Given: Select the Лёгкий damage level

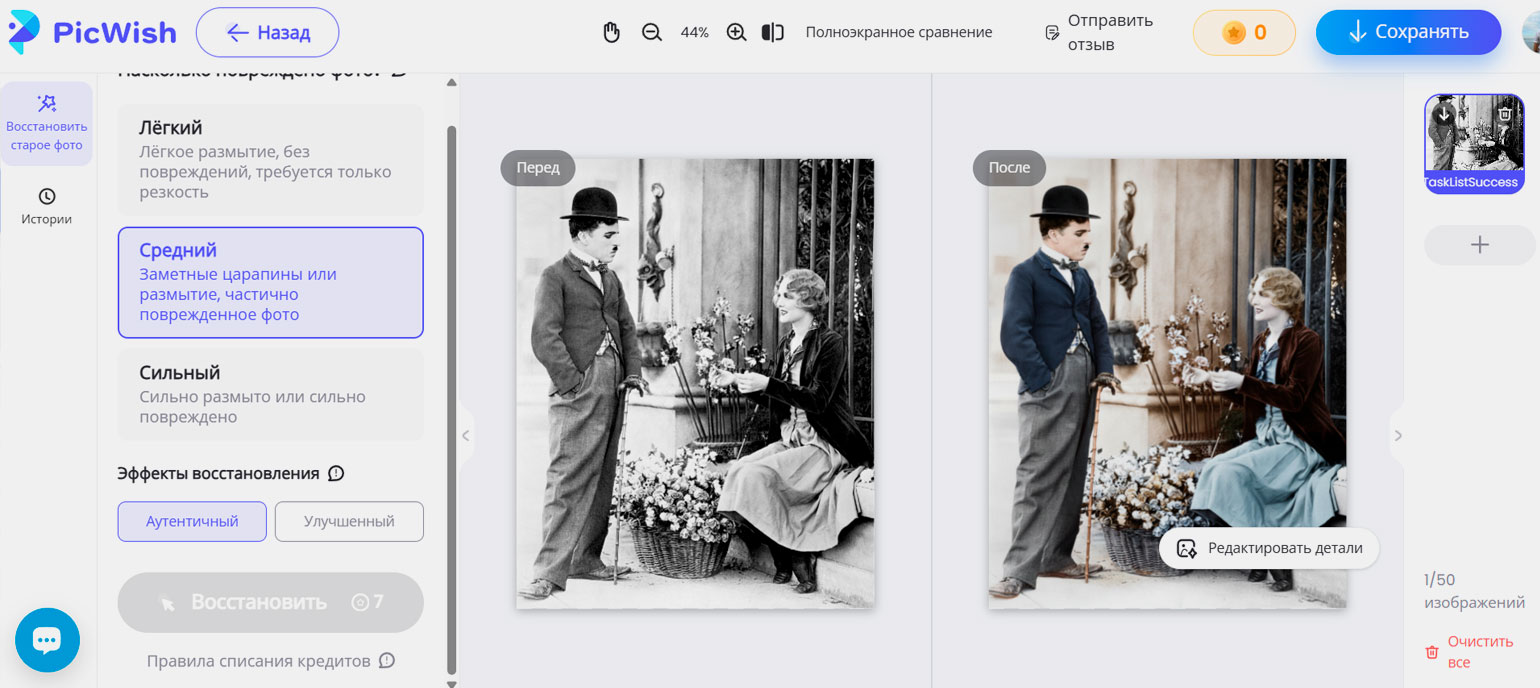Looking at the screenshot, I should (x=270, y=159).
